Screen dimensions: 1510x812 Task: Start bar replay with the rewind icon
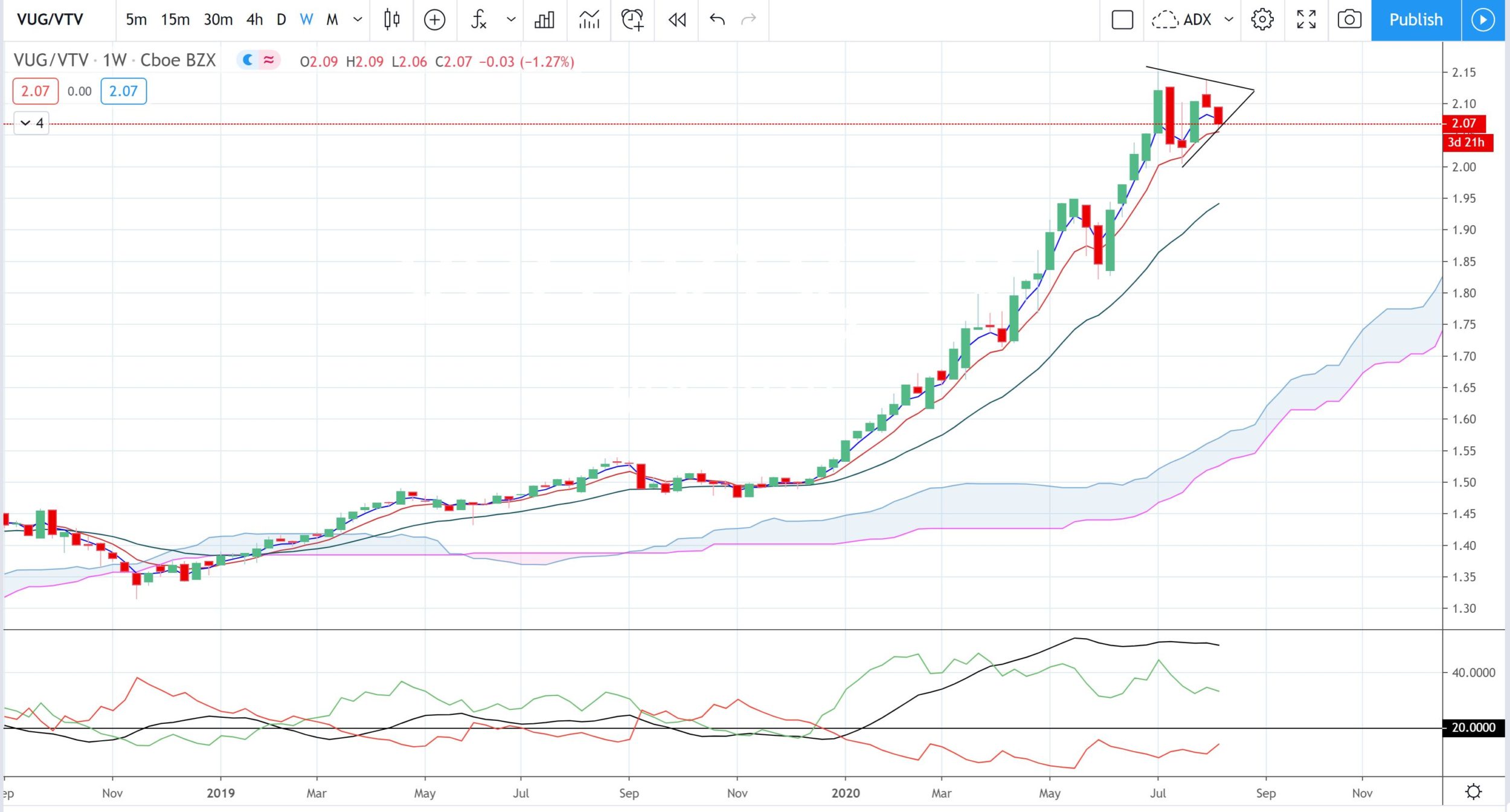(677, 20)
